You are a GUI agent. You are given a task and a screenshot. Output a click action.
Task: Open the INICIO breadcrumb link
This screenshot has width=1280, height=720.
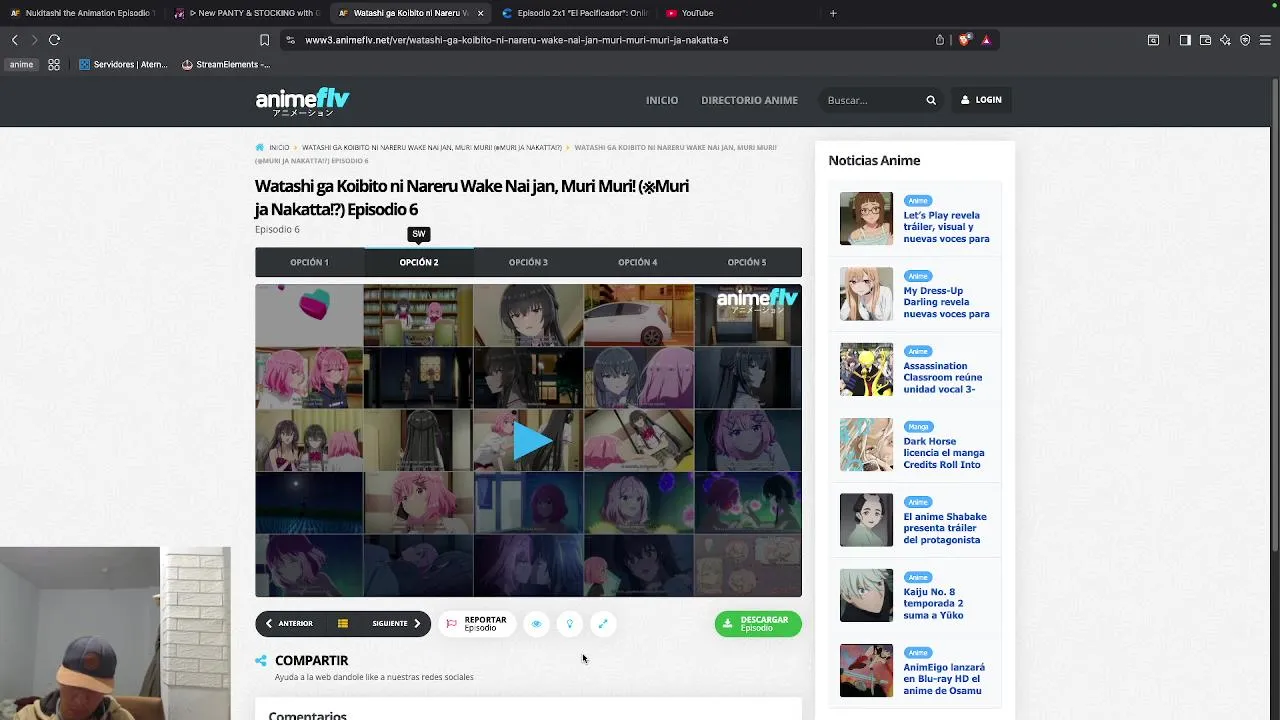(279, 148)
